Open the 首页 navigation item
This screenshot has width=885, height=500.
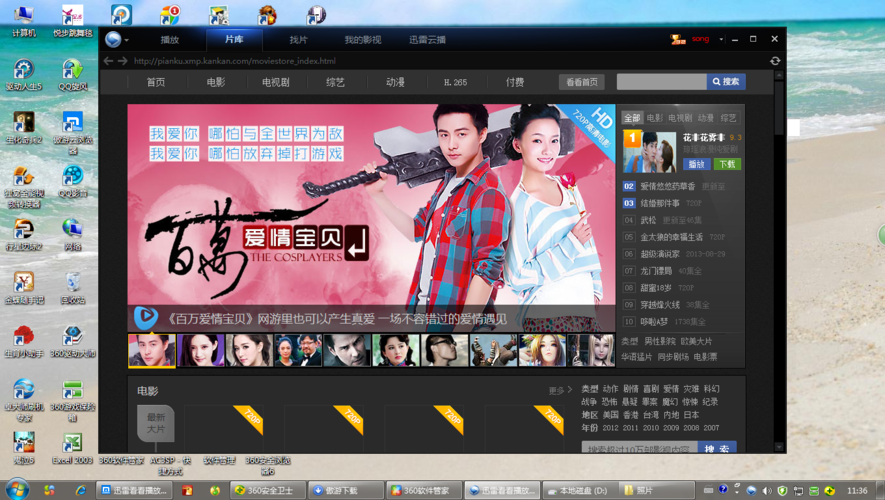click(x=156, y=82)
